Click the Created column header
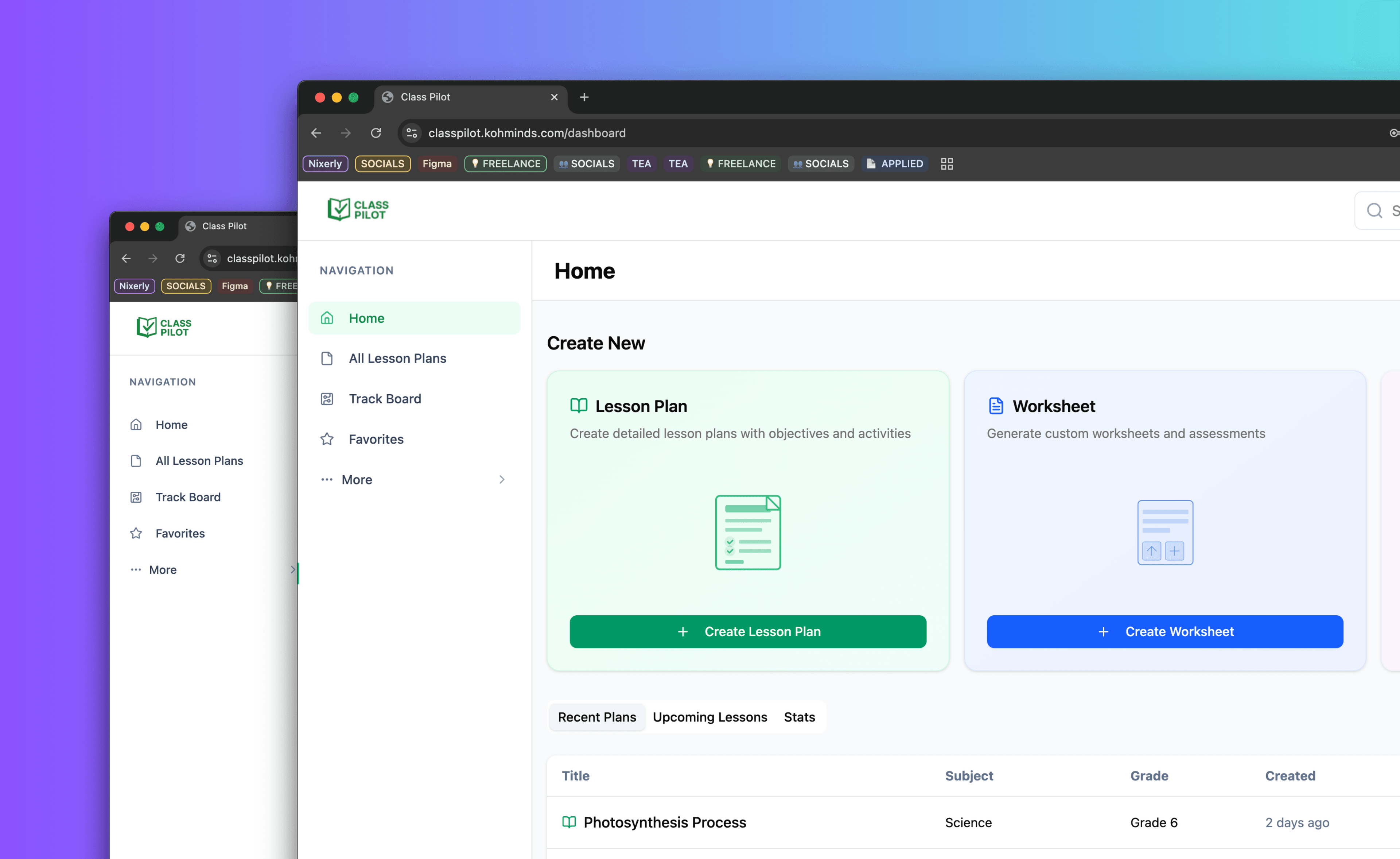Image resolution: width=1400 pixels, height=859 pixels. click(x=1290, y=776)
